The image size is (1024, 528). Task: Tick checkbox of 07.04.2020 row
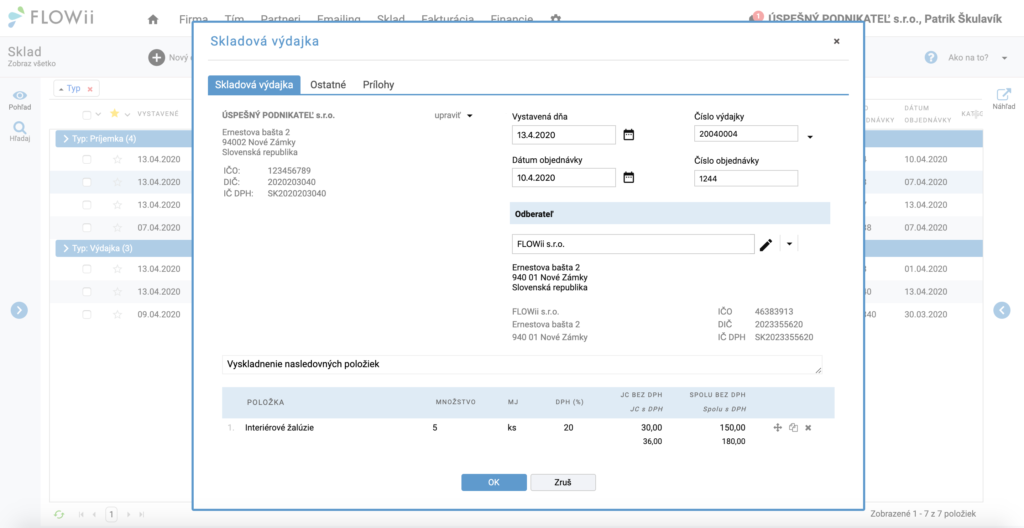[87, 227]
